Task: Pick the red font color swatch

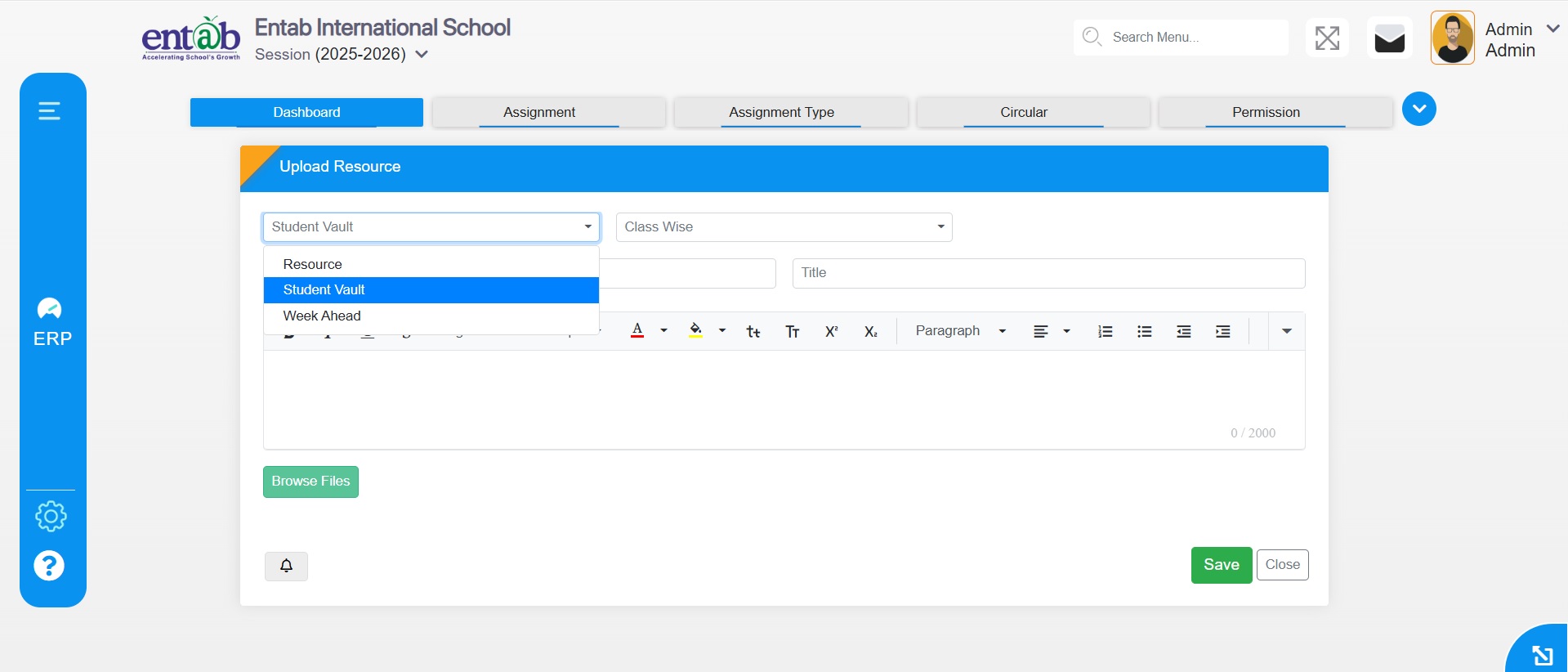Action: click(x=637, y=331)
